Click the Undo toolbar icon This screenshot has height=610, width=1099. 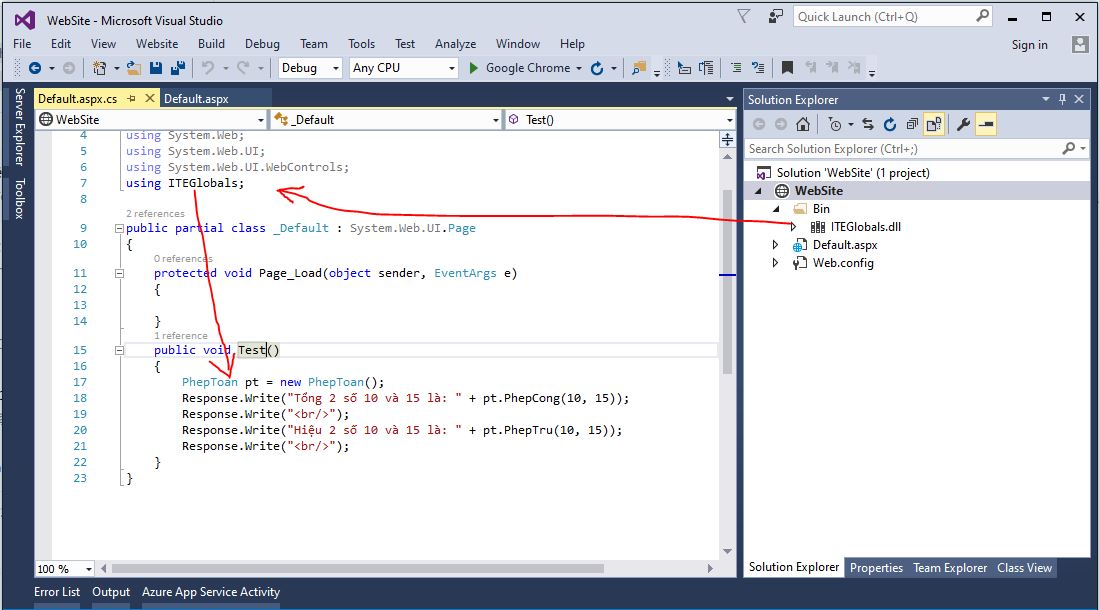click(208, 68)
